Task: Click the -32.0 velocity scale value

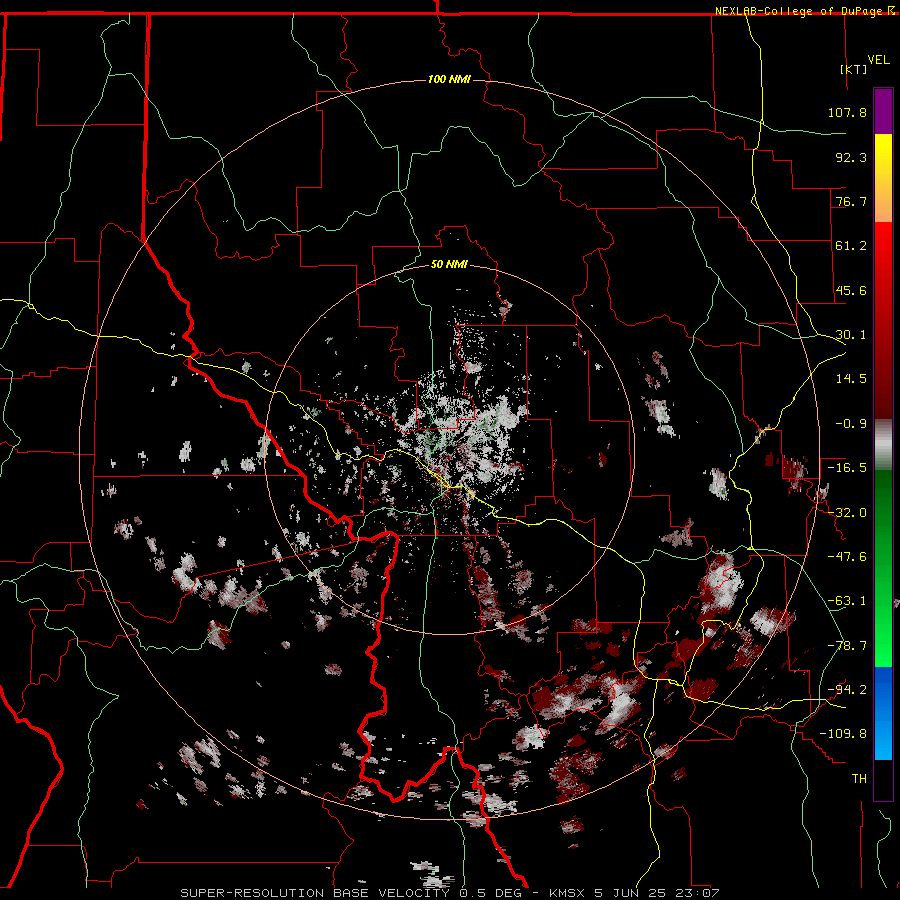Action: 847,513
